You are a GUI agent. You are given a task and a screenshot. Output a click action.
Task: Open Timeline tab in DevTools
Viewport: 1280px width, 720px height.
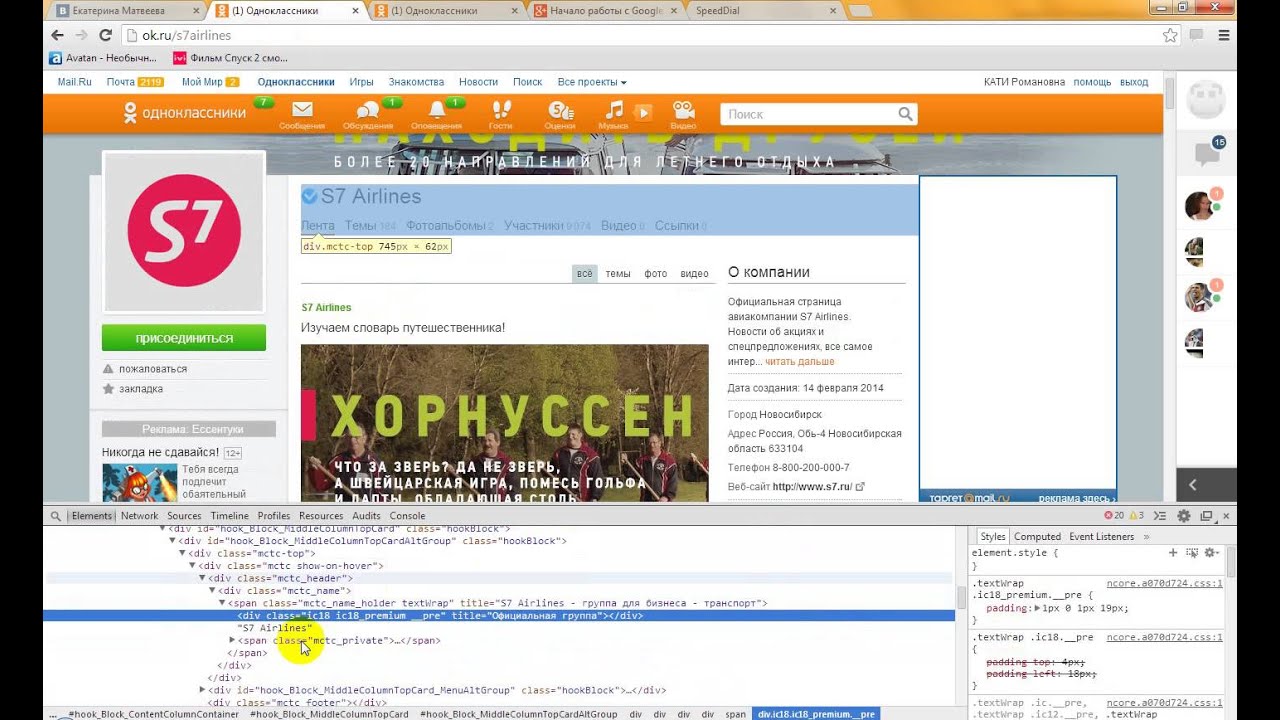click(x=229, y=516)
